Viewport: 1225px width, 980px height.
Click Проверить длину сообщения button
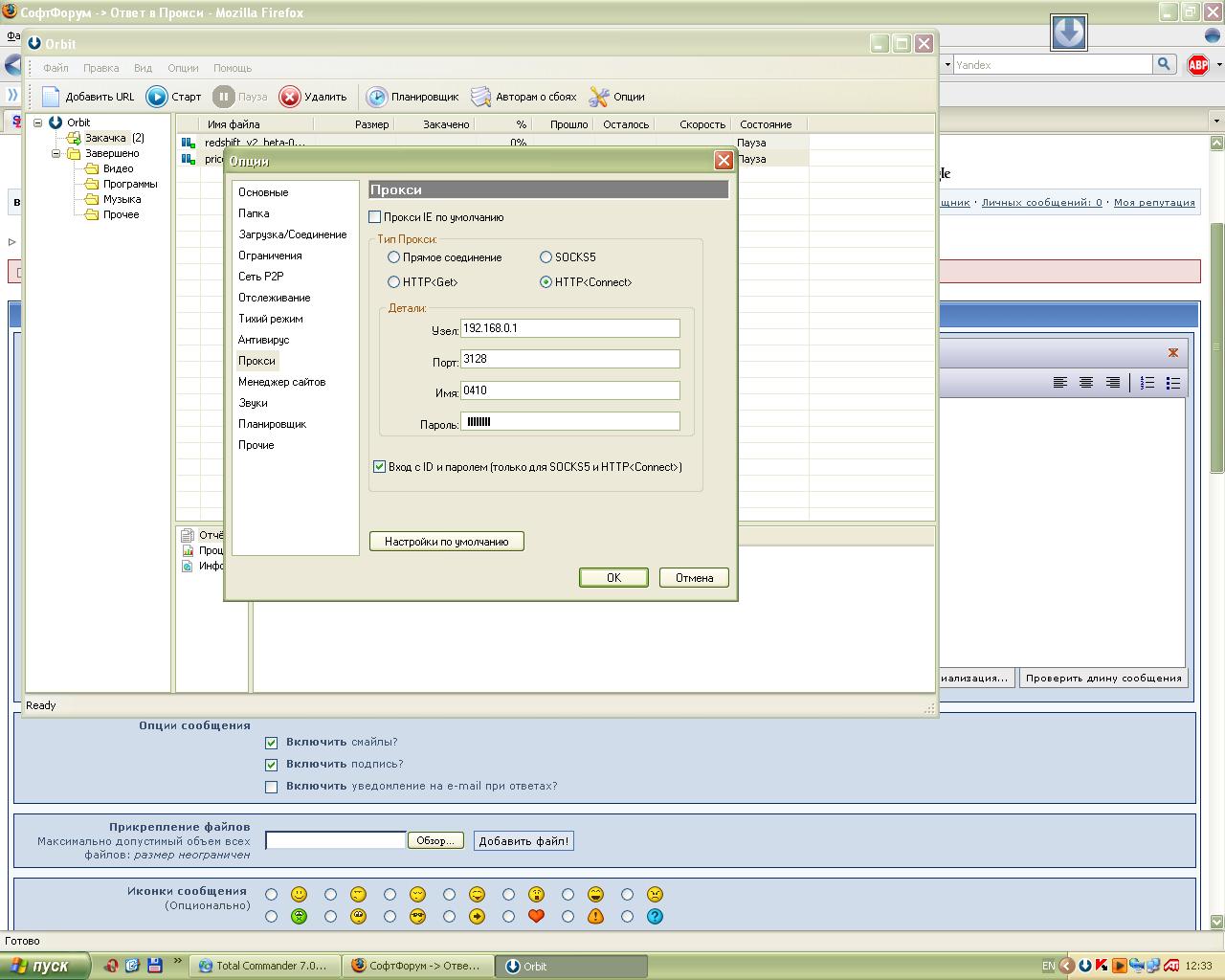point(1103,678)
